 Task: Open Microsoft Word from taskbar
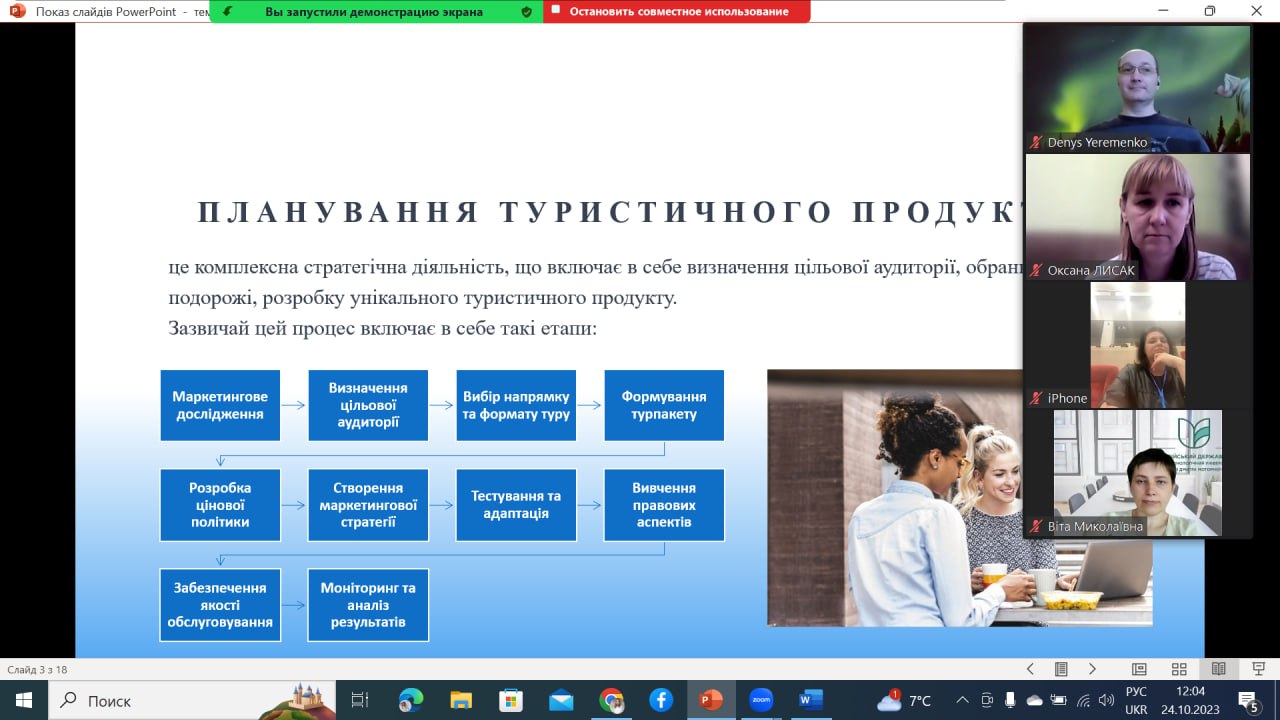(811, 700)
